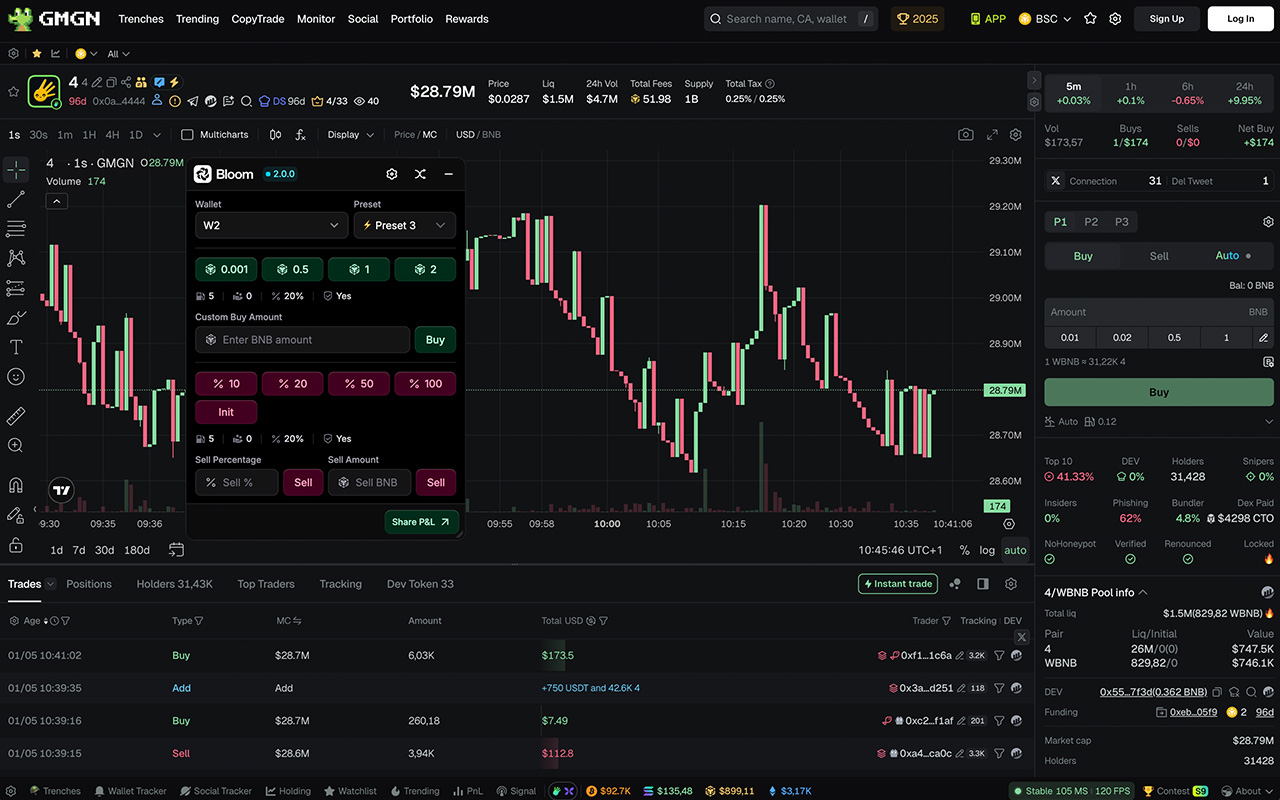Select the Sell tab in trade panel
1280x800 pixels.
[1159, 256]
